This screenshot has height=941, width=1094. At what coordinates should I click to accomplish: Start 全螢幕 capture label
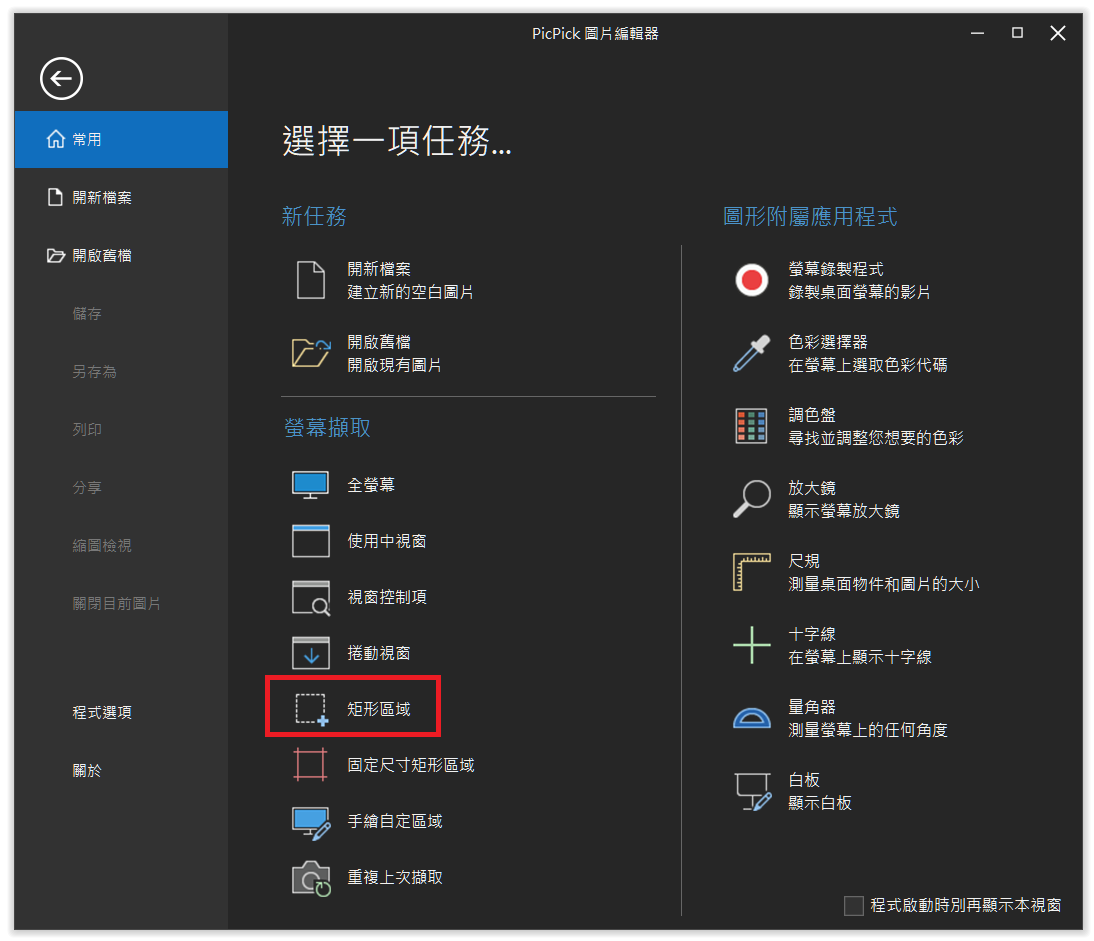click(x=371, y=485)
